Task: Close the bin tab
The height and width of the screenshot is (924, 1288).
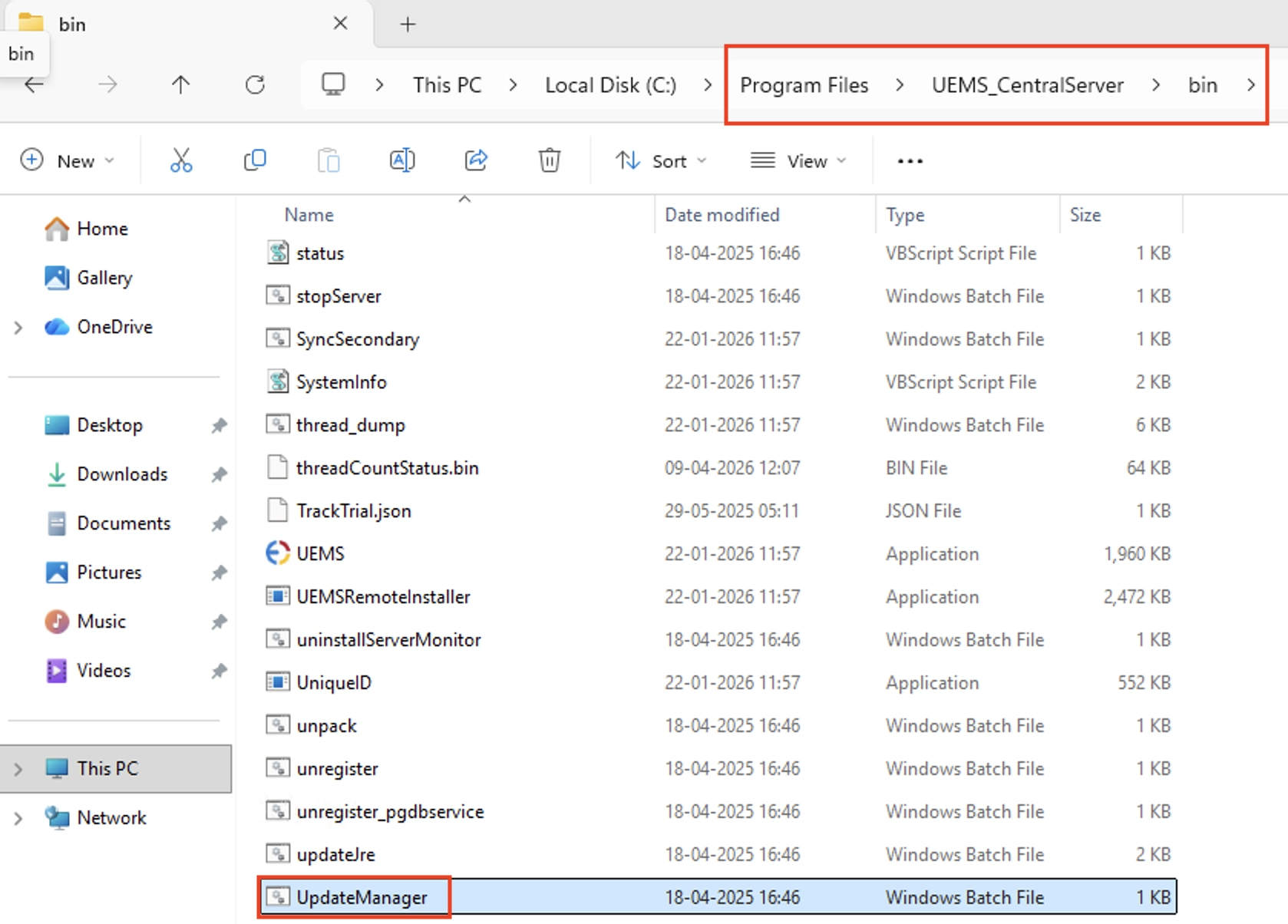Action: (340, 24)
